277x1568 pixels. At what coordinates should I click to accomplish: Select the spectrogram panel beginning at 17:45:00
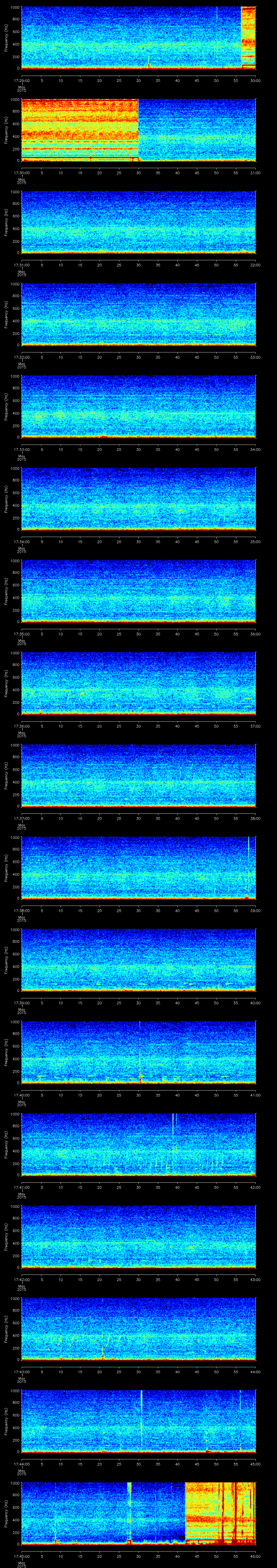click(138, 1514)
